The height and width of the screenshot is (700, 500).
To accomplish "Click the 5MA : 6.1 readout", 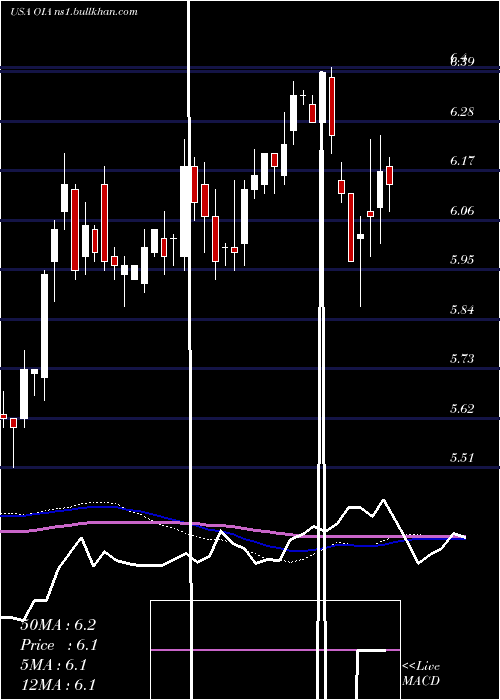I will point(54,665).
